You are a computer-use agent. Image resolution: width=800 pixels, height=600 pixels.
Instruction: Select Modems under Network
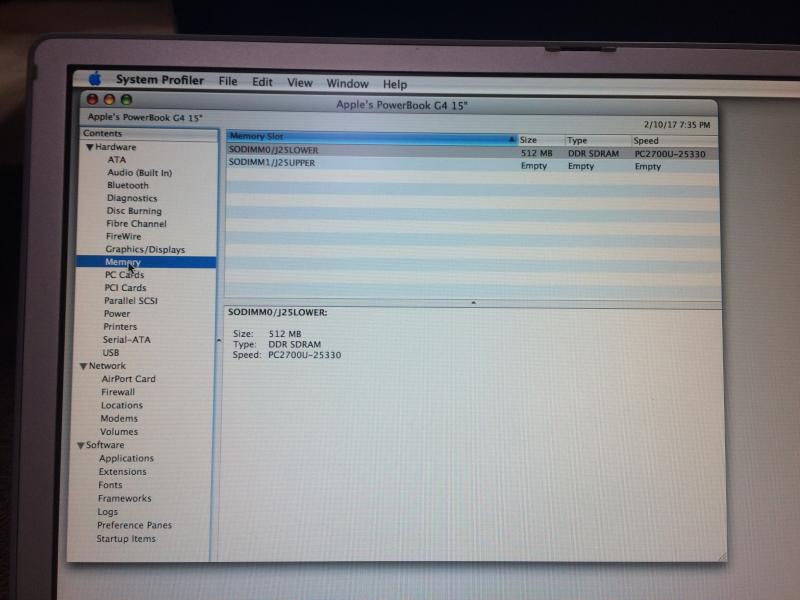click(x=119, y=418)
